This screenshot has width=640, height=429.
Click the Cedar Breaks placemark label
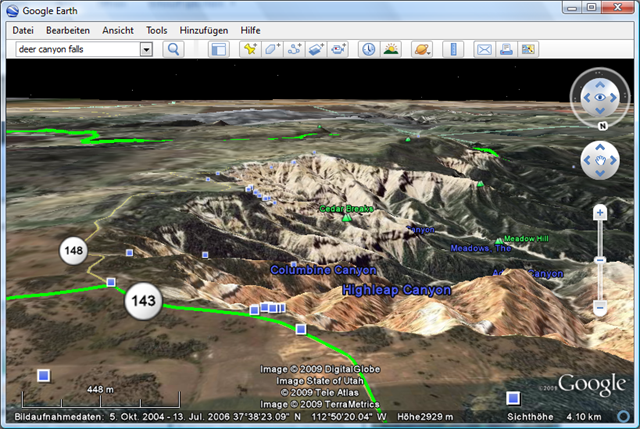tap(346, 209)
